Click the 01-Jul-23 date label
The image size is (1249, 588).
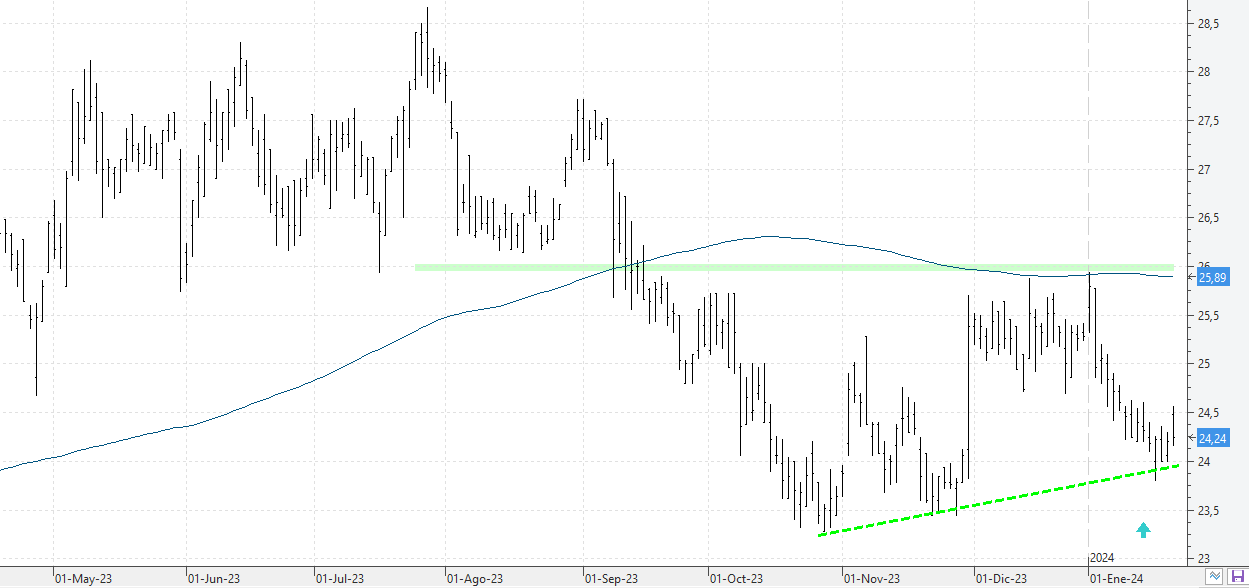pyautogui.click(x=339, y=578)
